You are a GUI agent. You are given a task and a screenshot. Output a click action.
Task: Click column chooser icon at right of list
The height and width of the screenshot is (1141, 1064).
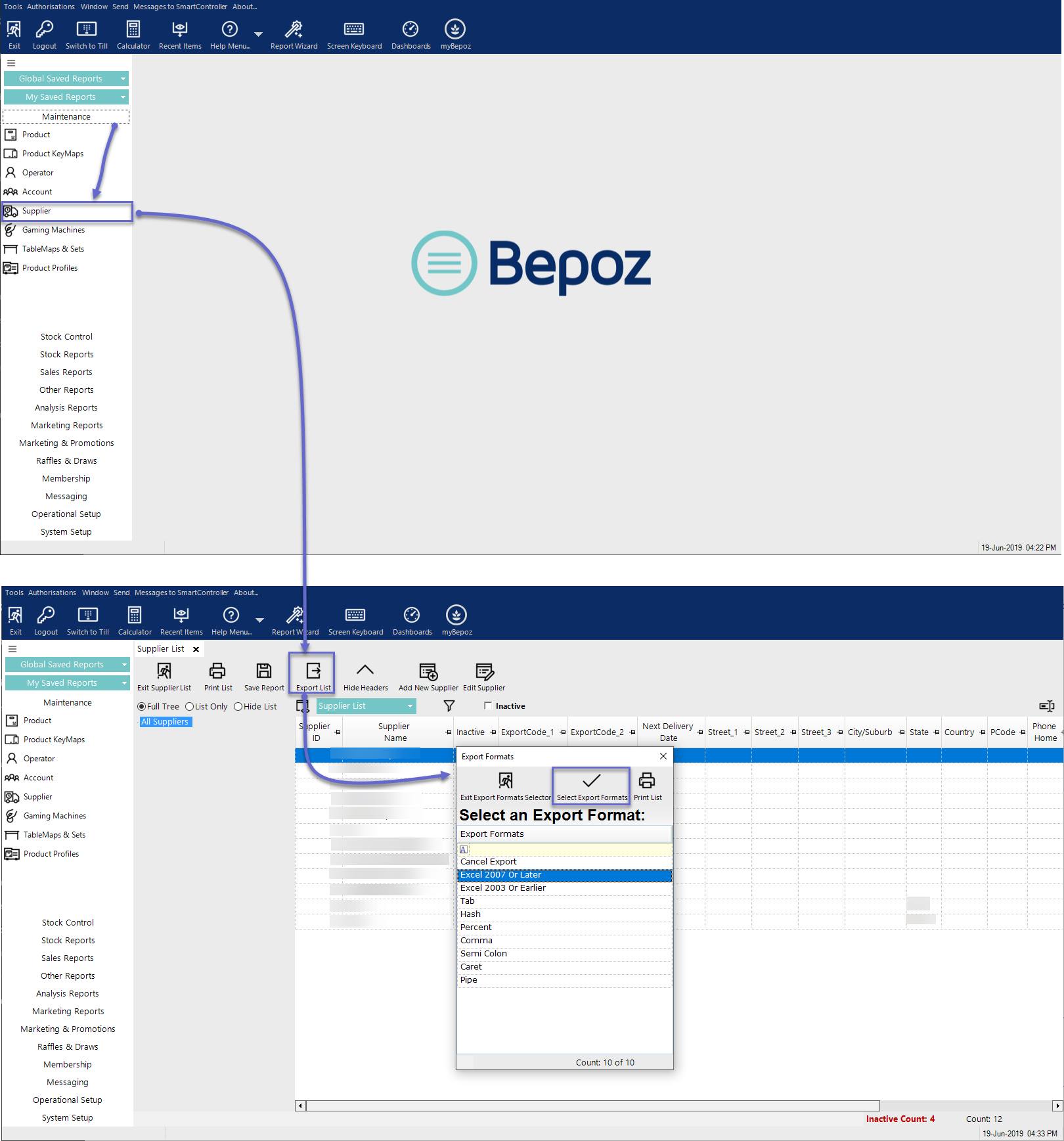pos(1047,706)
